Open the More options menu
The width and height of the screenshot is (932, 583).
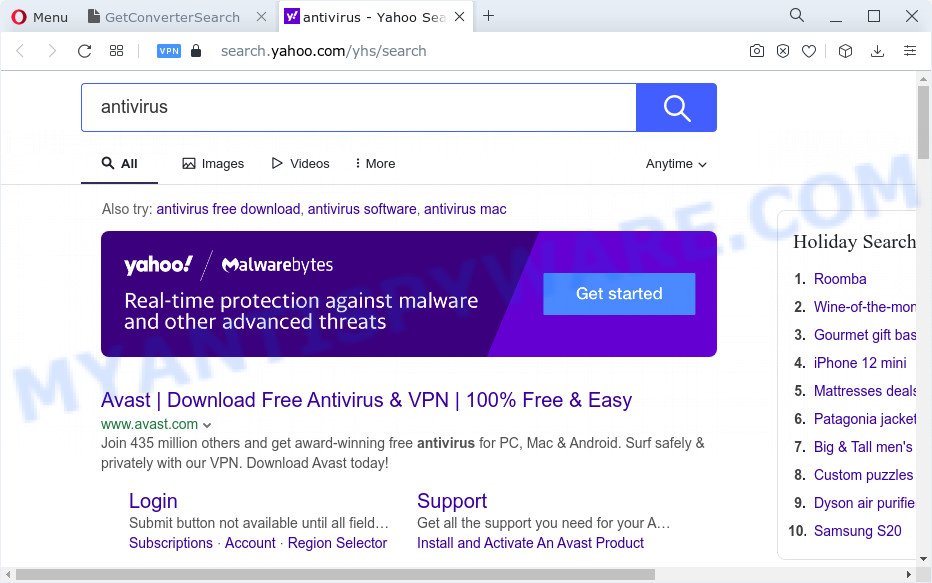pos(375,163)
